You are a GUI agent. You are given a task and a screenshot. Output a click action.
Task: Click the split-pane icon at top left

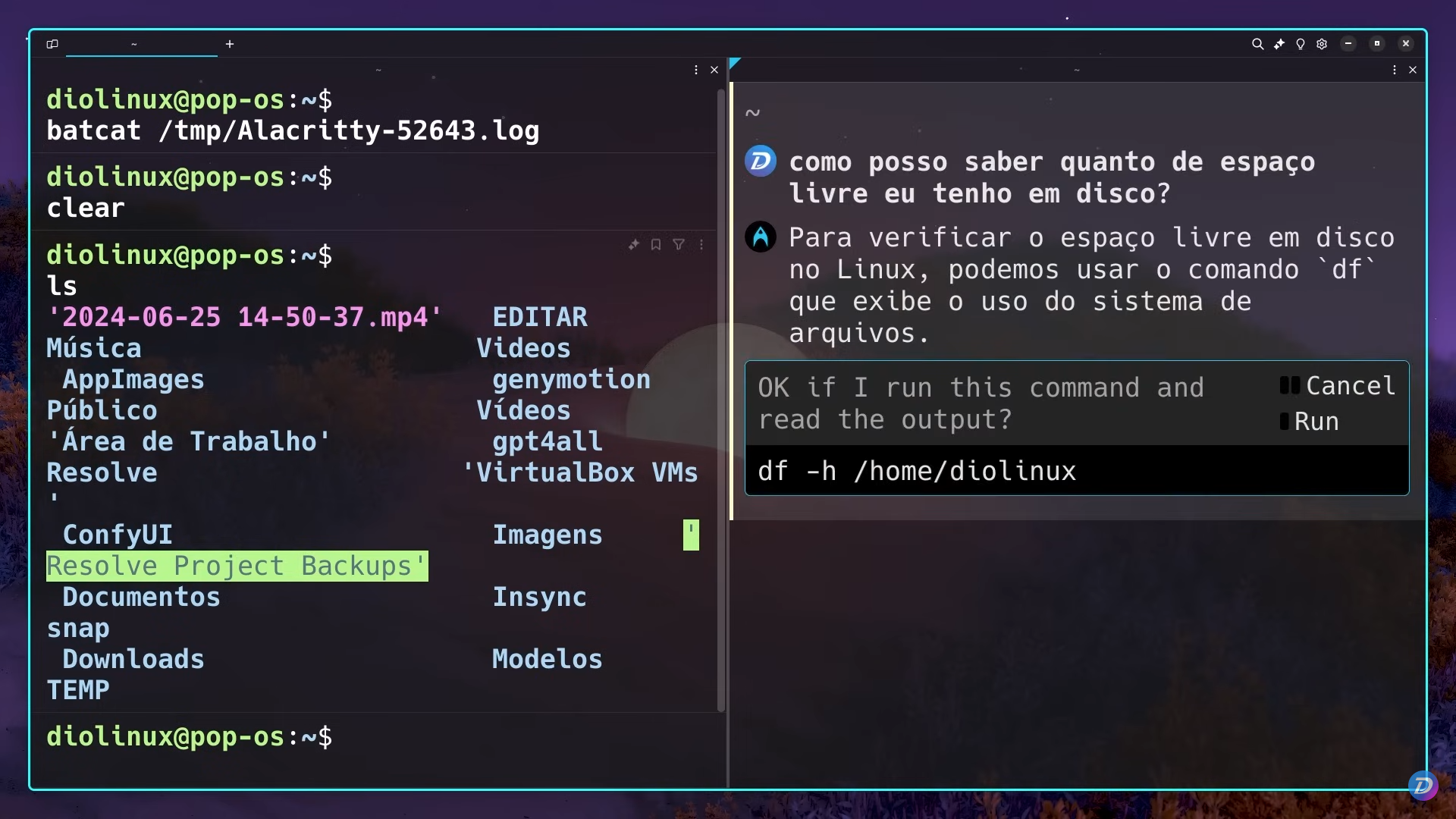pyautogui.click(x=52, y=44)
